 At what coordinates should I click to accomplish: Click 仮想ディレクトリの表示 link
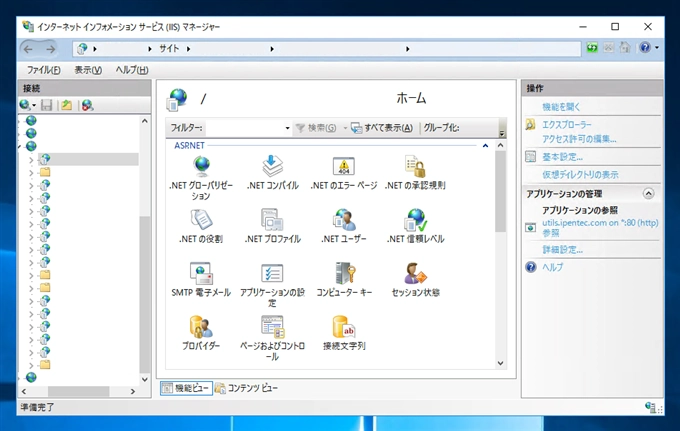coord(580,175)
